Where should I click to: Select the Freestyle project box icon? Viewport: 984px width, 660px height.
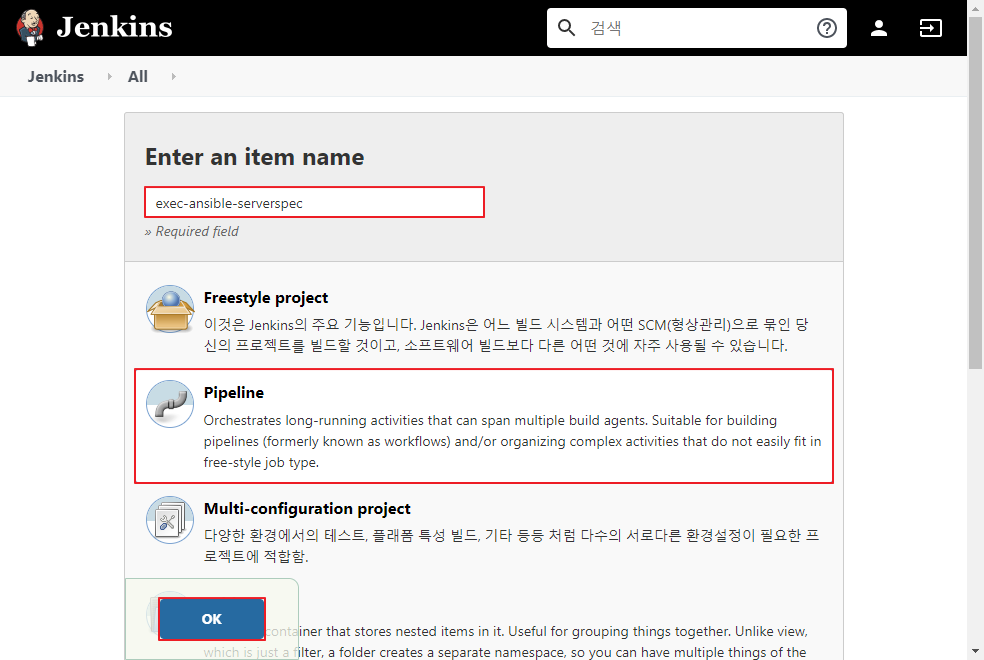pos(170,309)
